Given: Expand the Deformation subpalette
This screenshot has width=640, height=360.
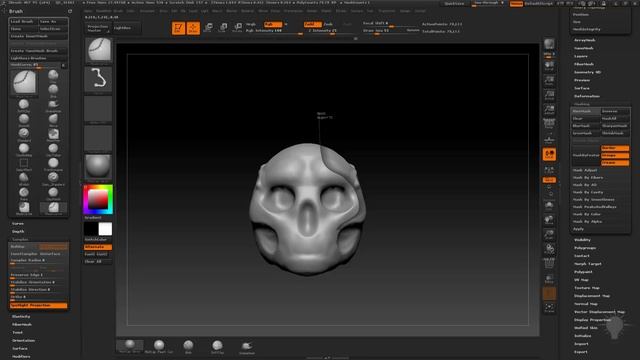Looking at the screenshot, I should pyautogui.click(x=587, y=96).
